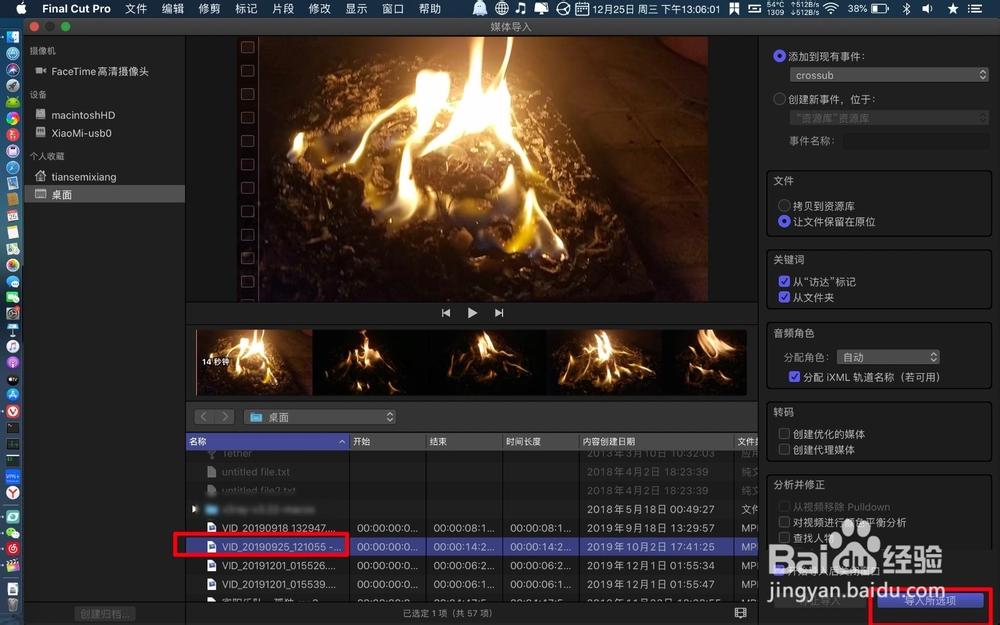Click the 结束 column header
The width and height of the screenshot is (1000, 625).
(x=464, y=441)
